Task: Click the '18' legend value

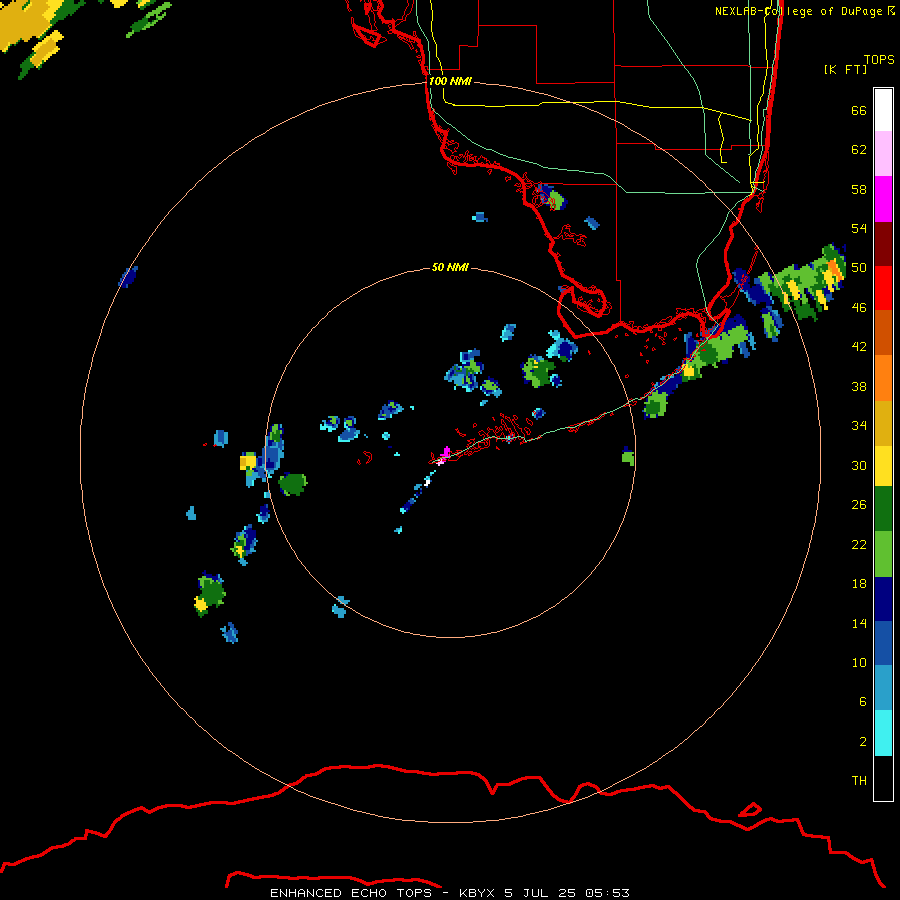Action: pos(859,584)
